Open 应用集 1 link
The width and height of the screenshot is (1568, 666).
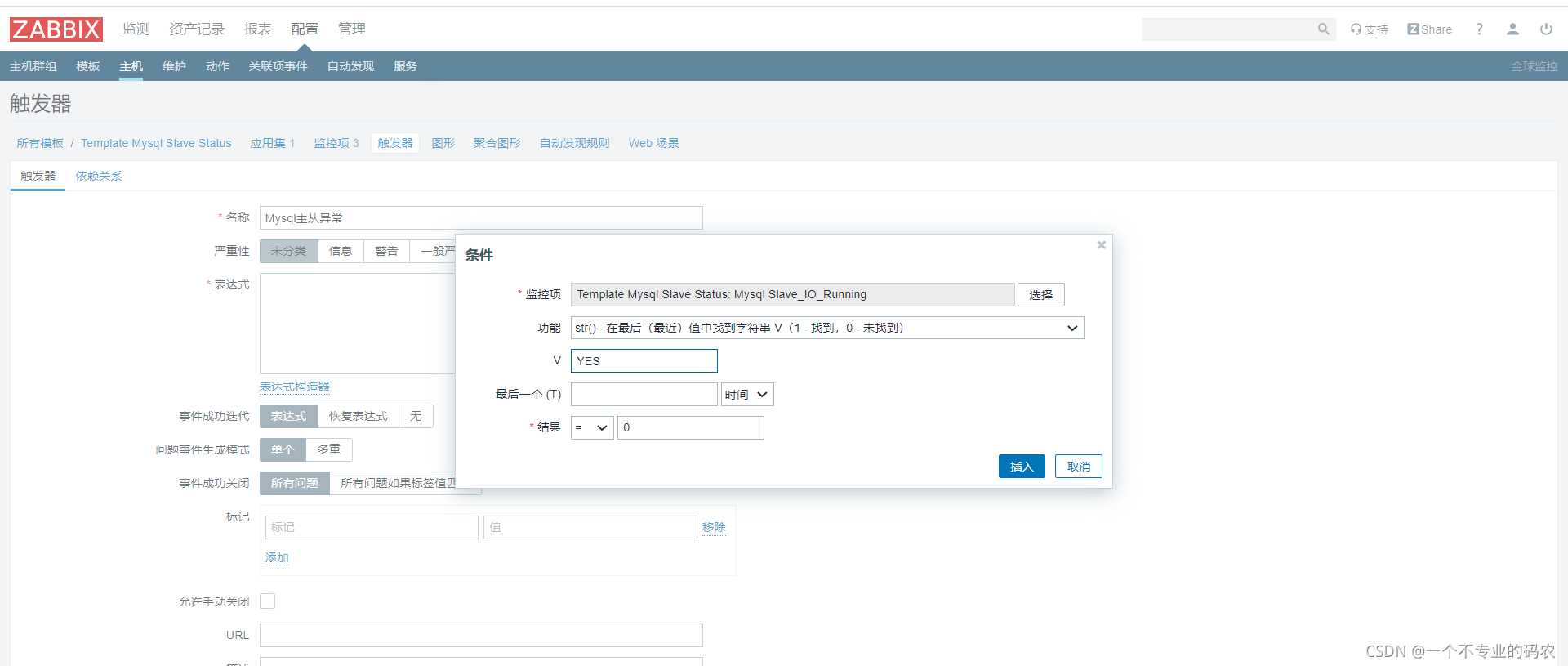tap(272, 143)
